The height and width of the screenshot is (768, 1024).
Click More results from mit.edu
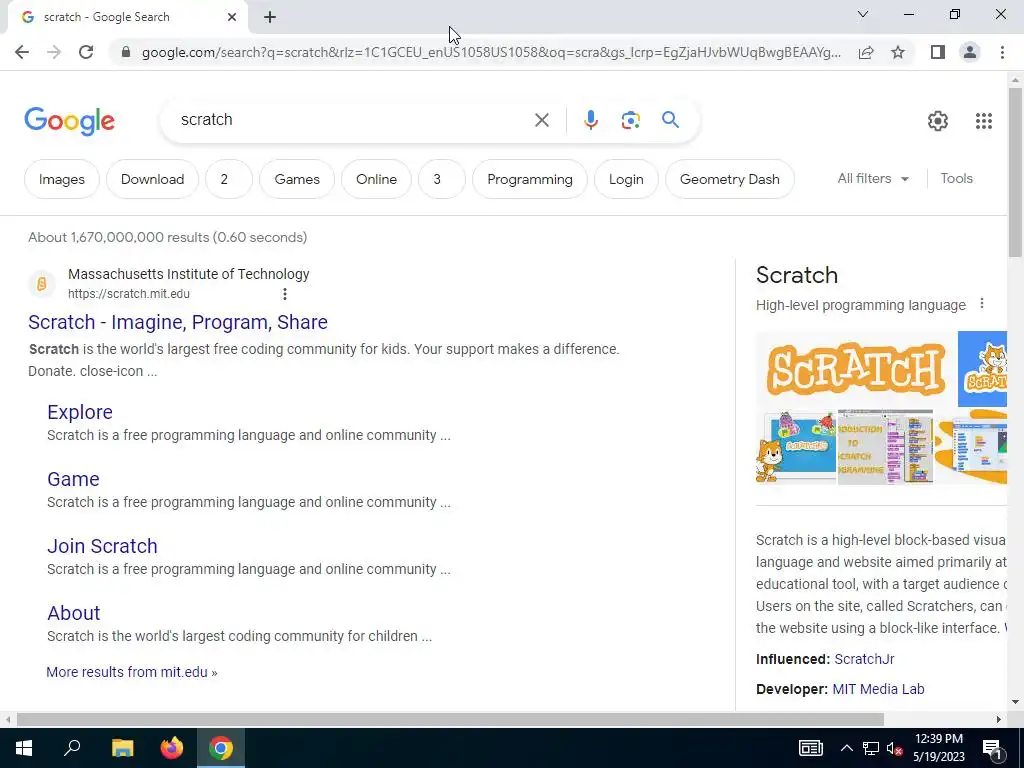click(131, 672)
